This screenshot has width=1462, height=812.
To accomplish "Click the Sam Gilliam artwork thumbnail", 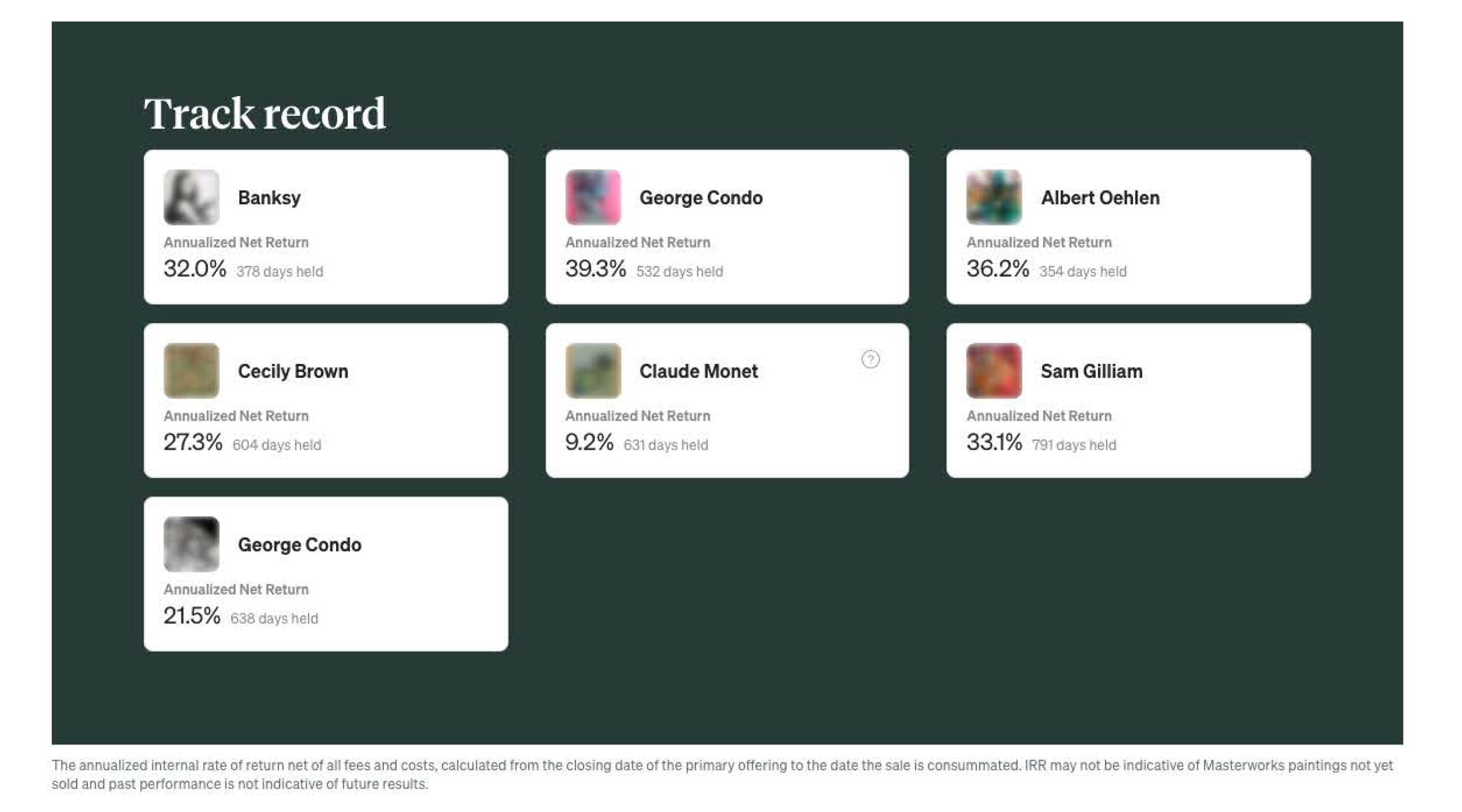I will [x=994, y=370].
